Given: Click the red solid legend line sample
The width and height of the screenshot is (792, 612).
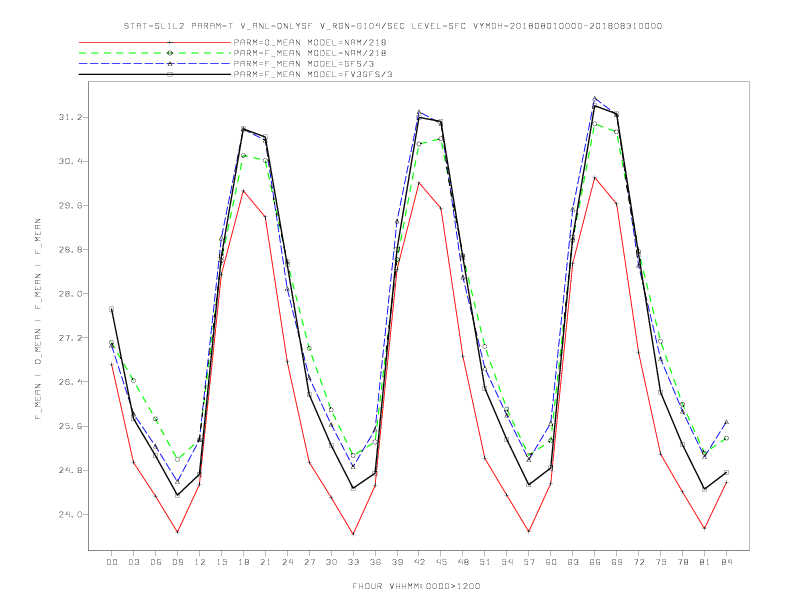Looking at the screenshot, I should tap(155, 42).
